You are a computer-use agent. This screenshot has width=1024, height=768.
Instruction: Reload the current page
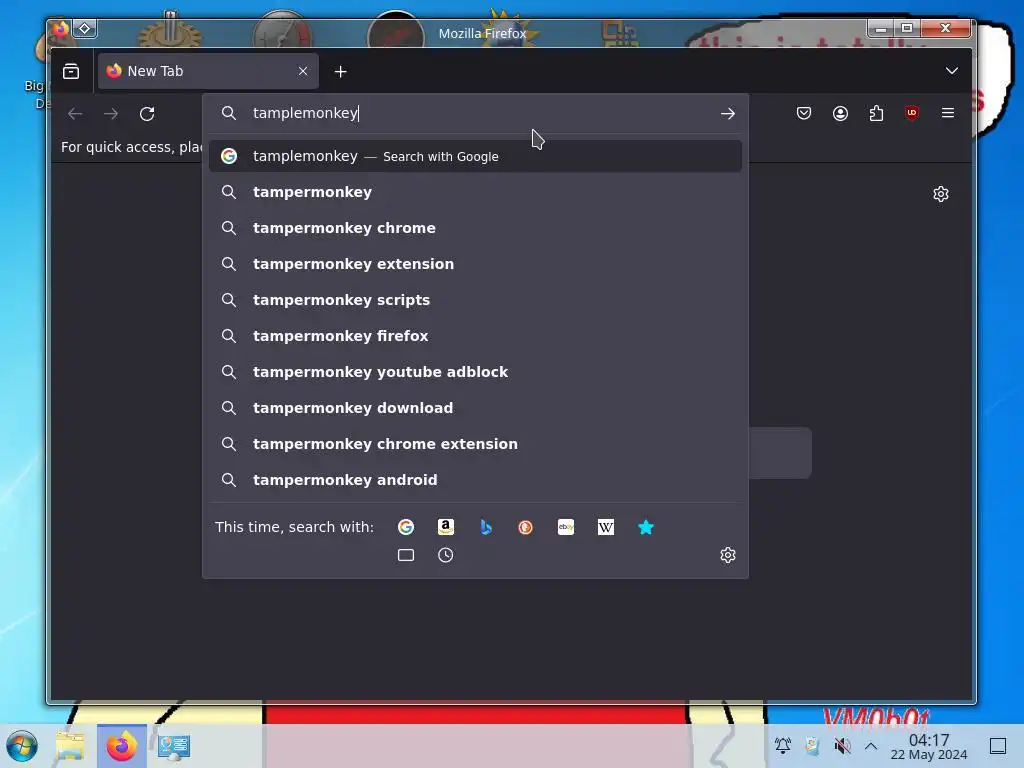pyautogui.click(x=147, y=114)
